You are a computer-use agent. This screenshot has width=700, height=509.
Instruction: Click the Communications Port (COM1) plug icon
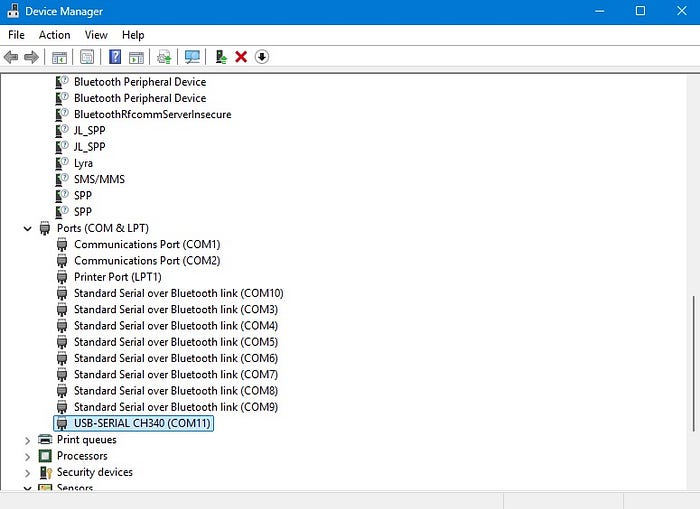[x=62, y=245]
